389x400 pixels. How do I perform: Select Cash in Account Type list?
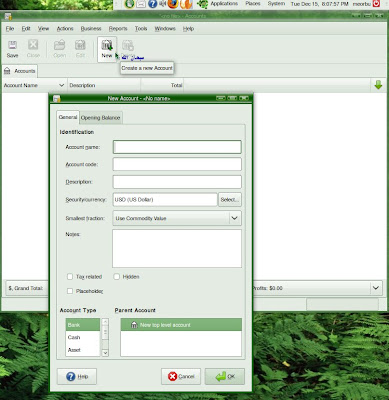pos(83,337)
